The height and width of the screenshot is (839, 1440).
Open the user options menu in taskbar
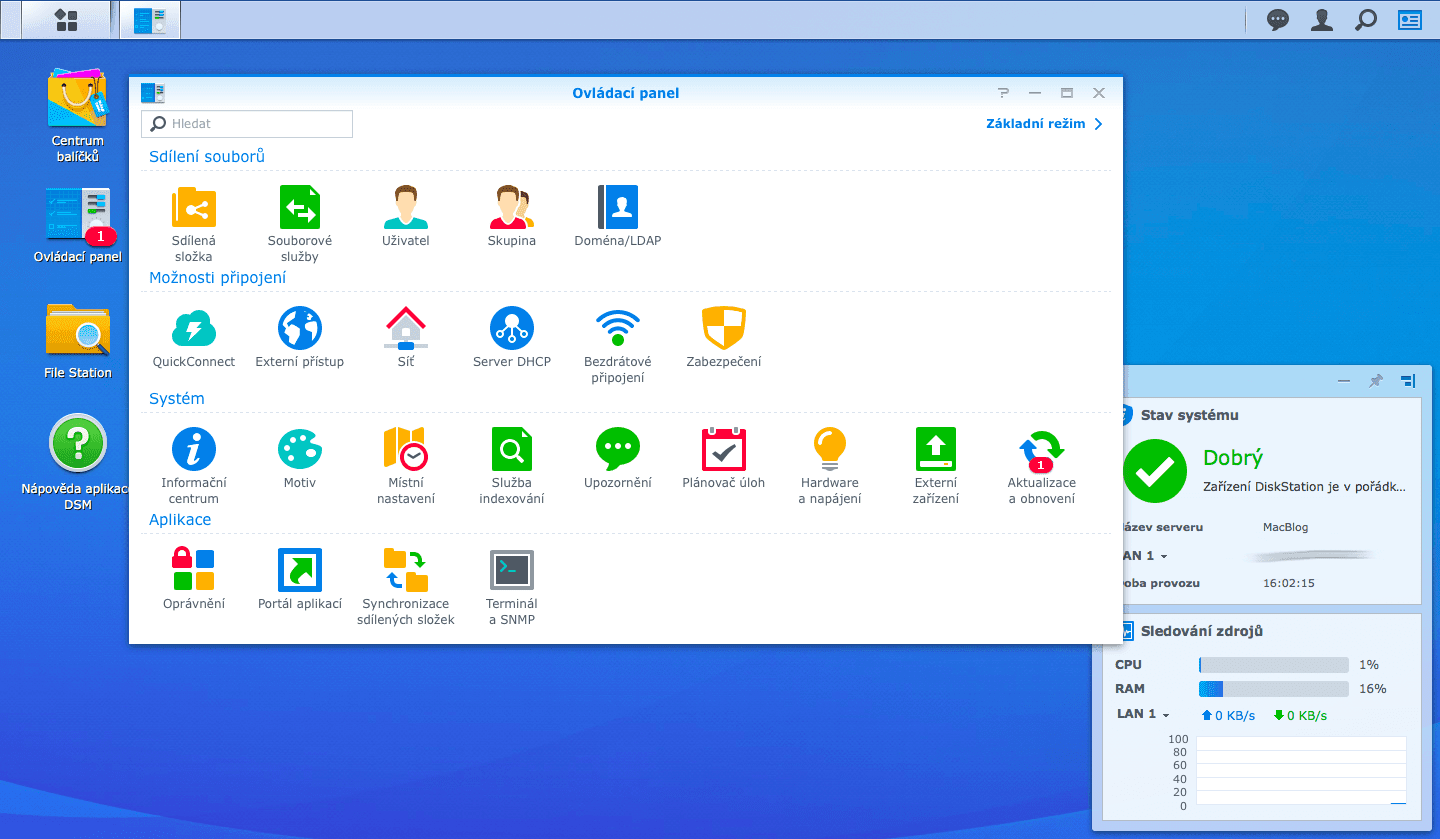[x=1322, y=20]
